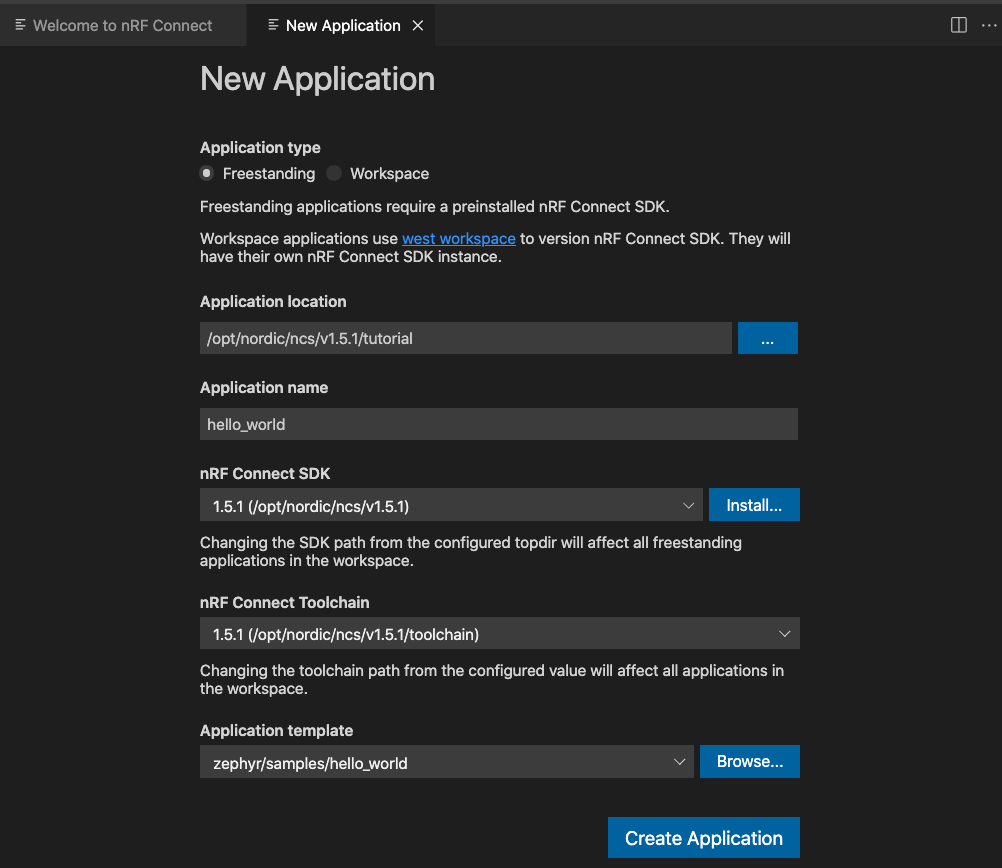1002x868 pixels.
Task: Switch to Welcome to nRF Connect tab
Action: click(x=122, y=26)
